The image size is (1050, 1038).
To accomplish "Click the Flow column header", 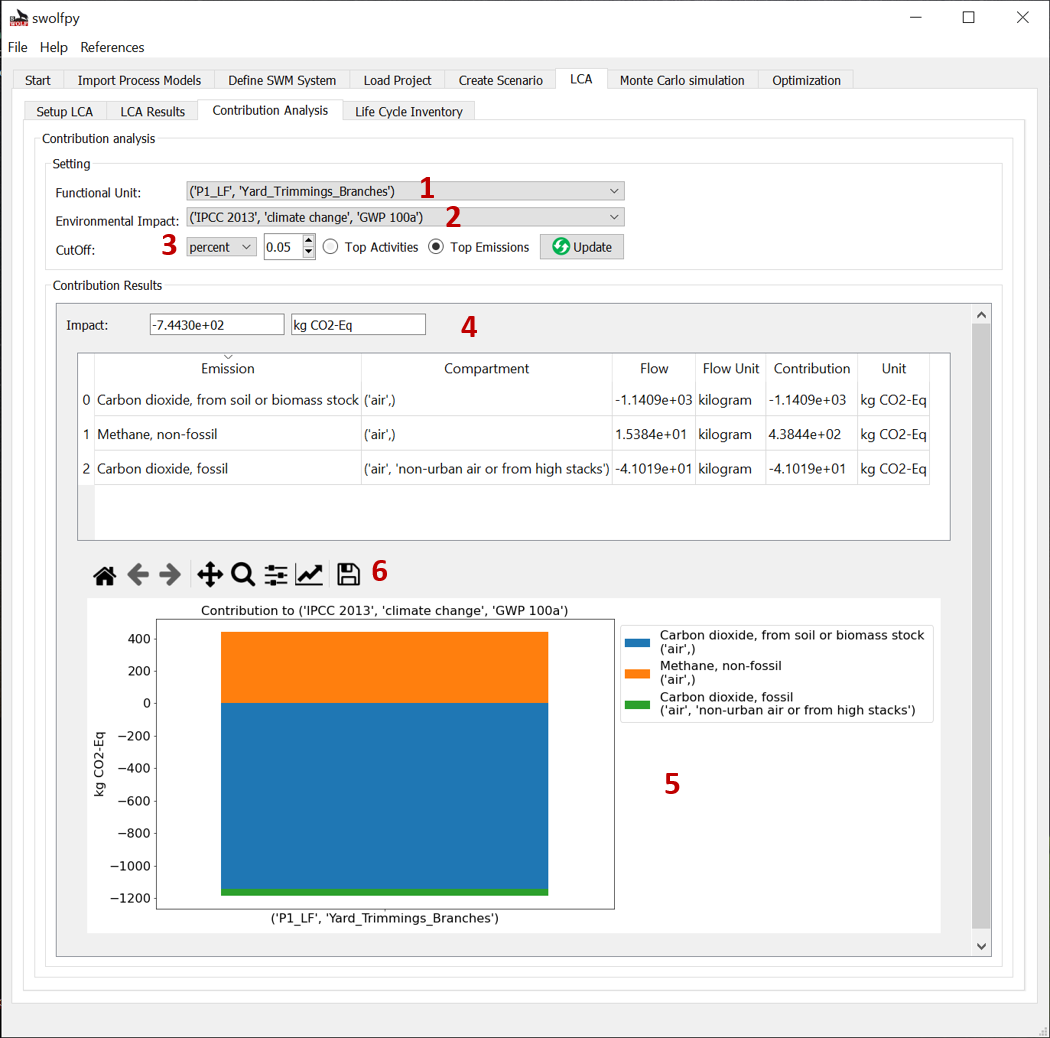I will tap(654, 368).
